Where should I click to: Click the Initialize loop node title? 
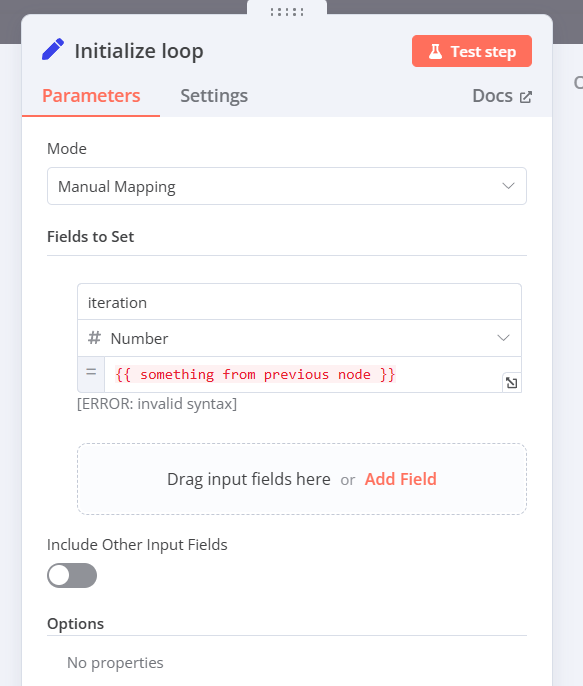coord(139,51)
